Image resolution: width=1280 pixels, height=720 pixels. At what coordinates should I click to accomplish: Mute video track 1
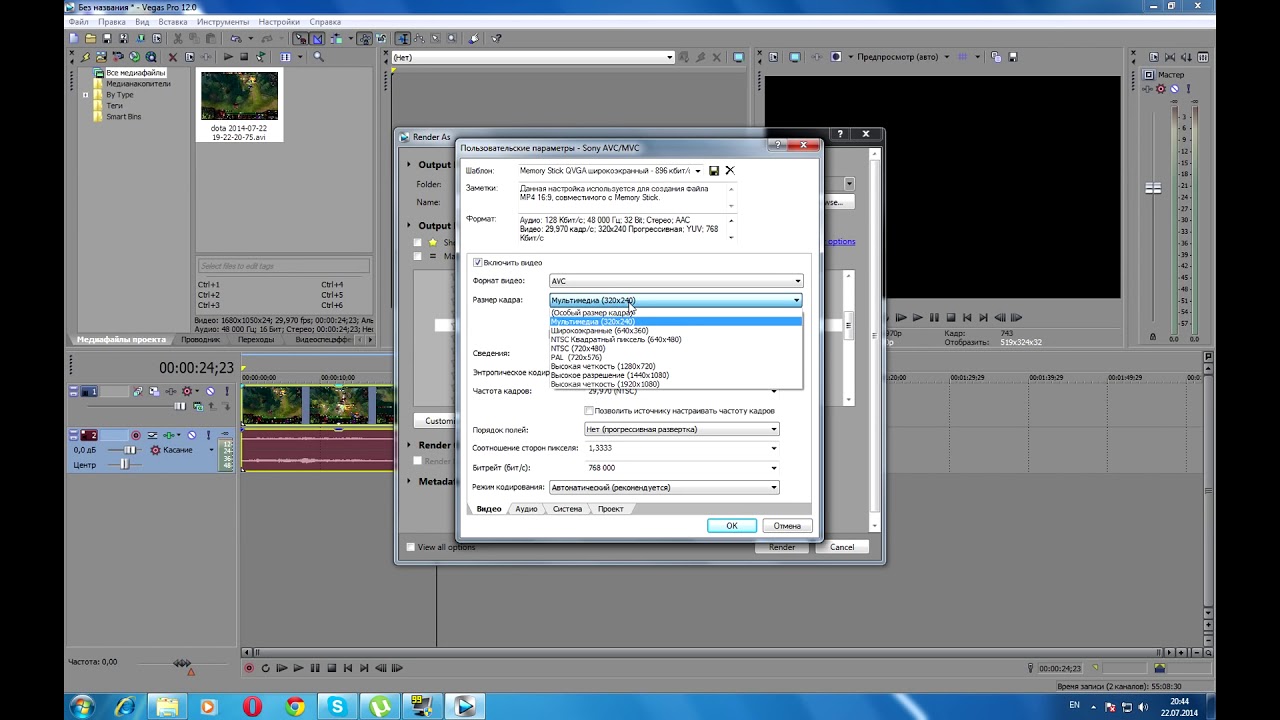[x=210, y=391]
